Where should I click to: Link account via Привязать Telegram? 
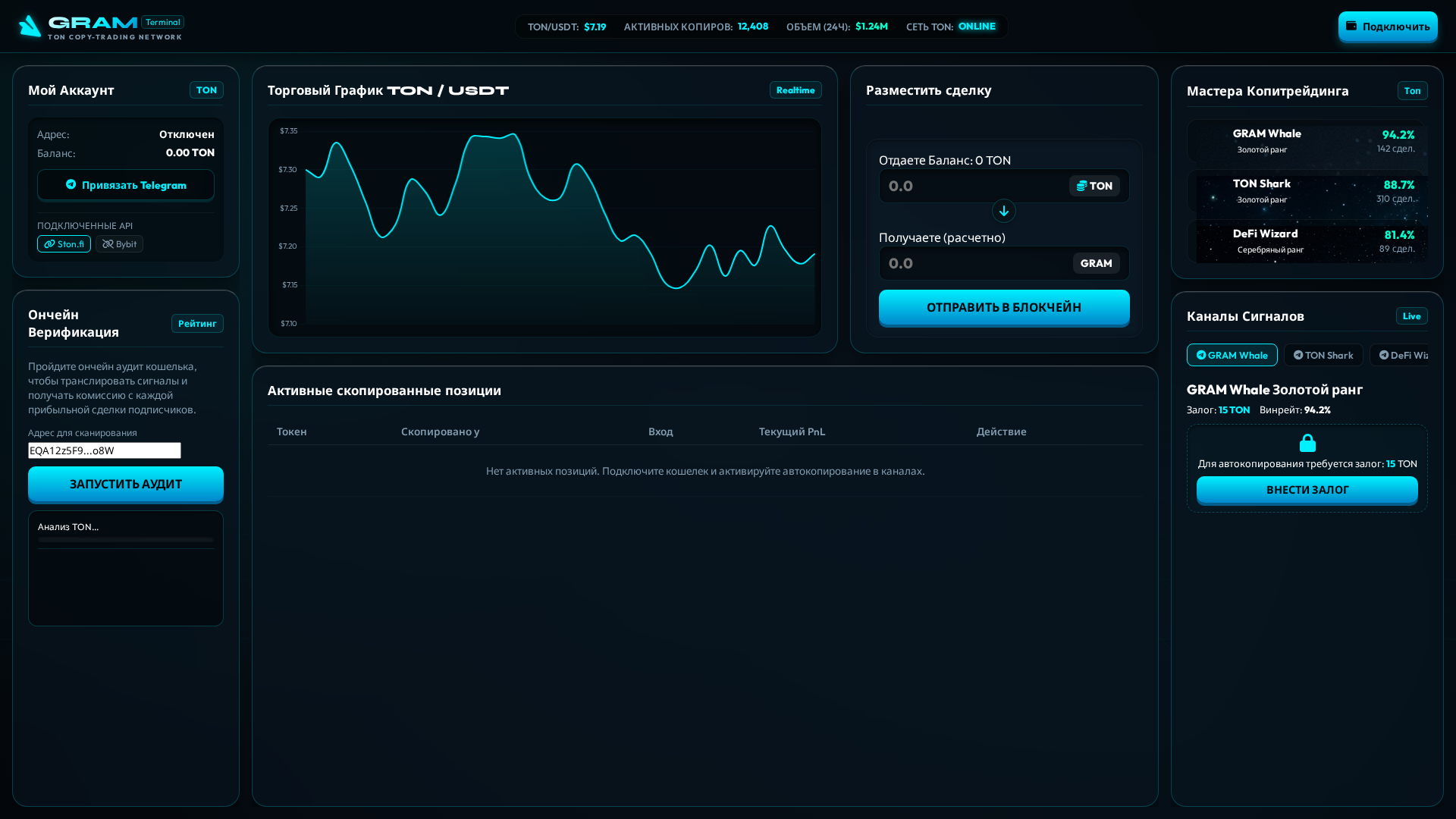(x=126, y=185)
